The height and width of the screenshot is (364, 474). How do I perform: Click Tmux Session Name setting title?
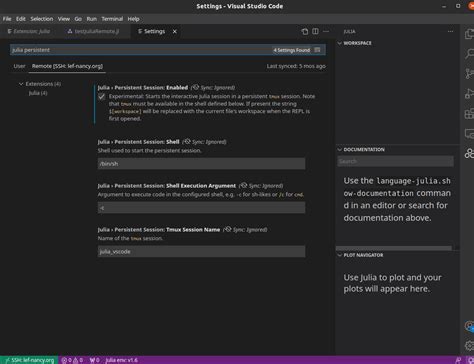coord(159,229)
